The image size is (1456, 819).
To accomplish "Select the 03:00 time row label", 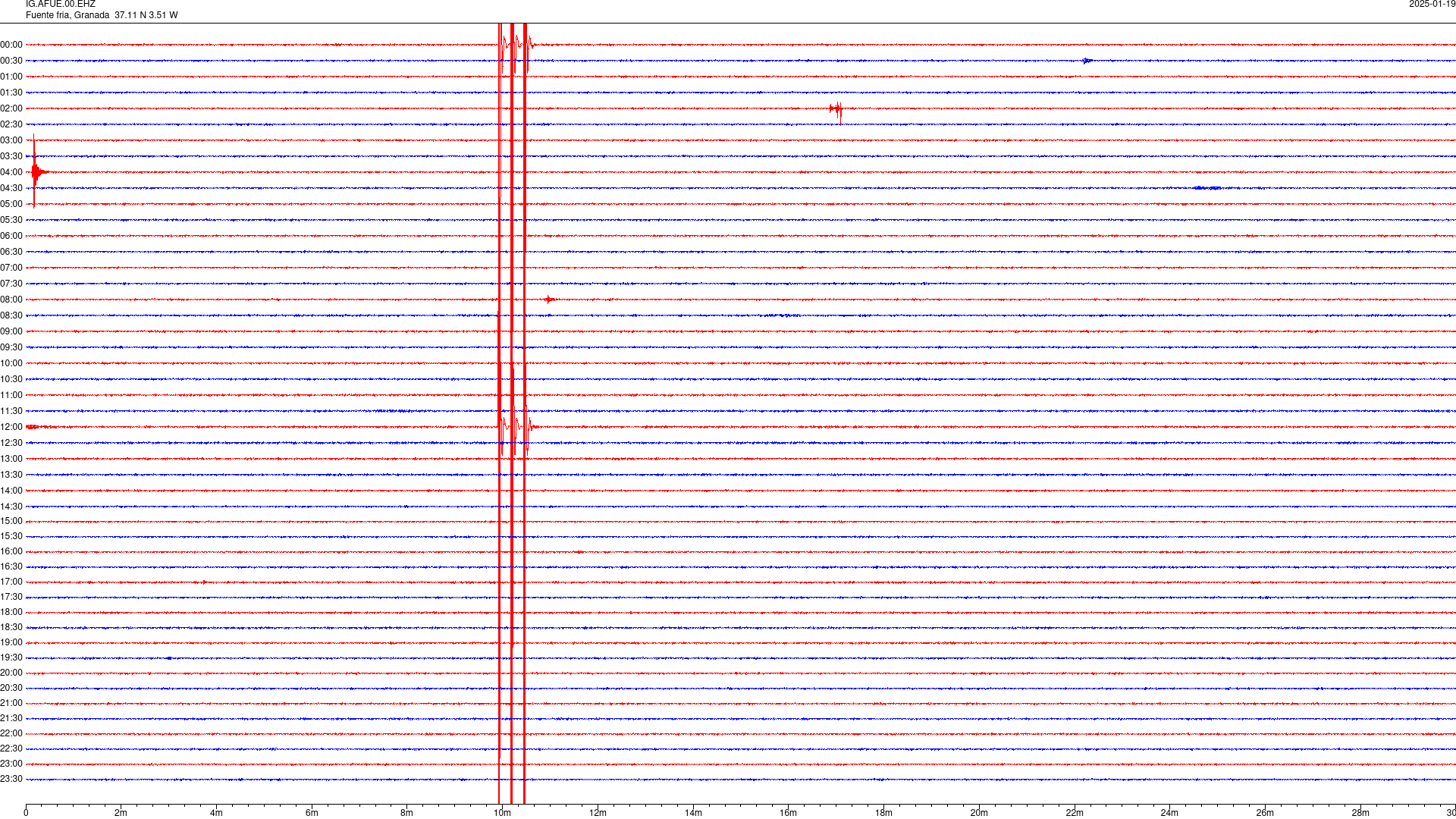I will coord(11,140).
